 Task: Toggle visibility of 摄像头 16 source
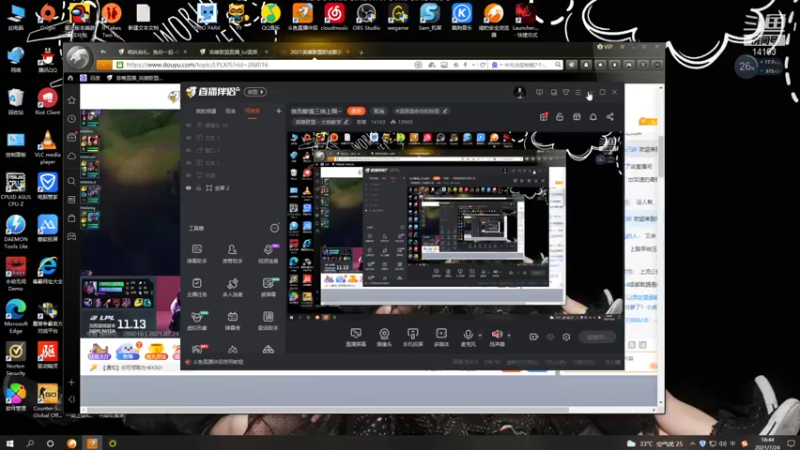188,125
